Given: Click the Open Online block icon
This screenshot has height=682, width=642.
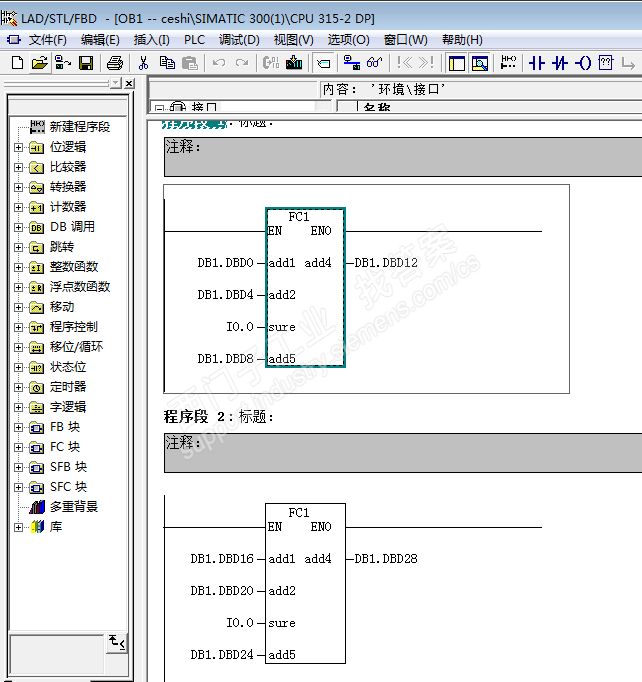Looking at the screenshot, I should click(x=63, y=63).
